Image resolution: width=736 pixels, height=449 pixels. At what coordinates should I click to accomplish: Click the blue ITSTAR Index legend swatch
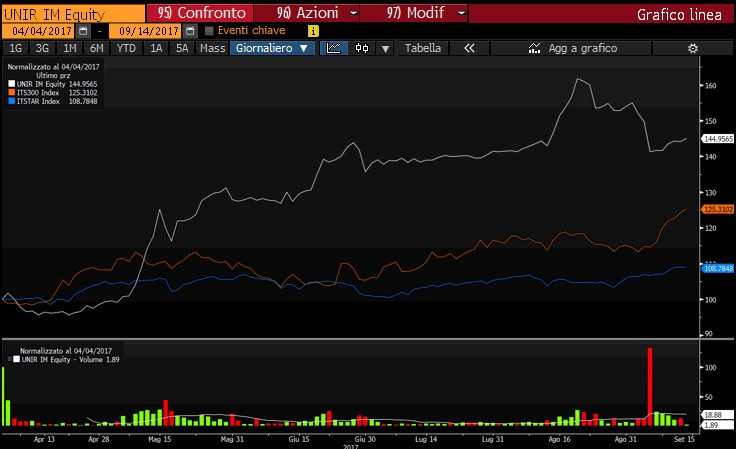12,101
